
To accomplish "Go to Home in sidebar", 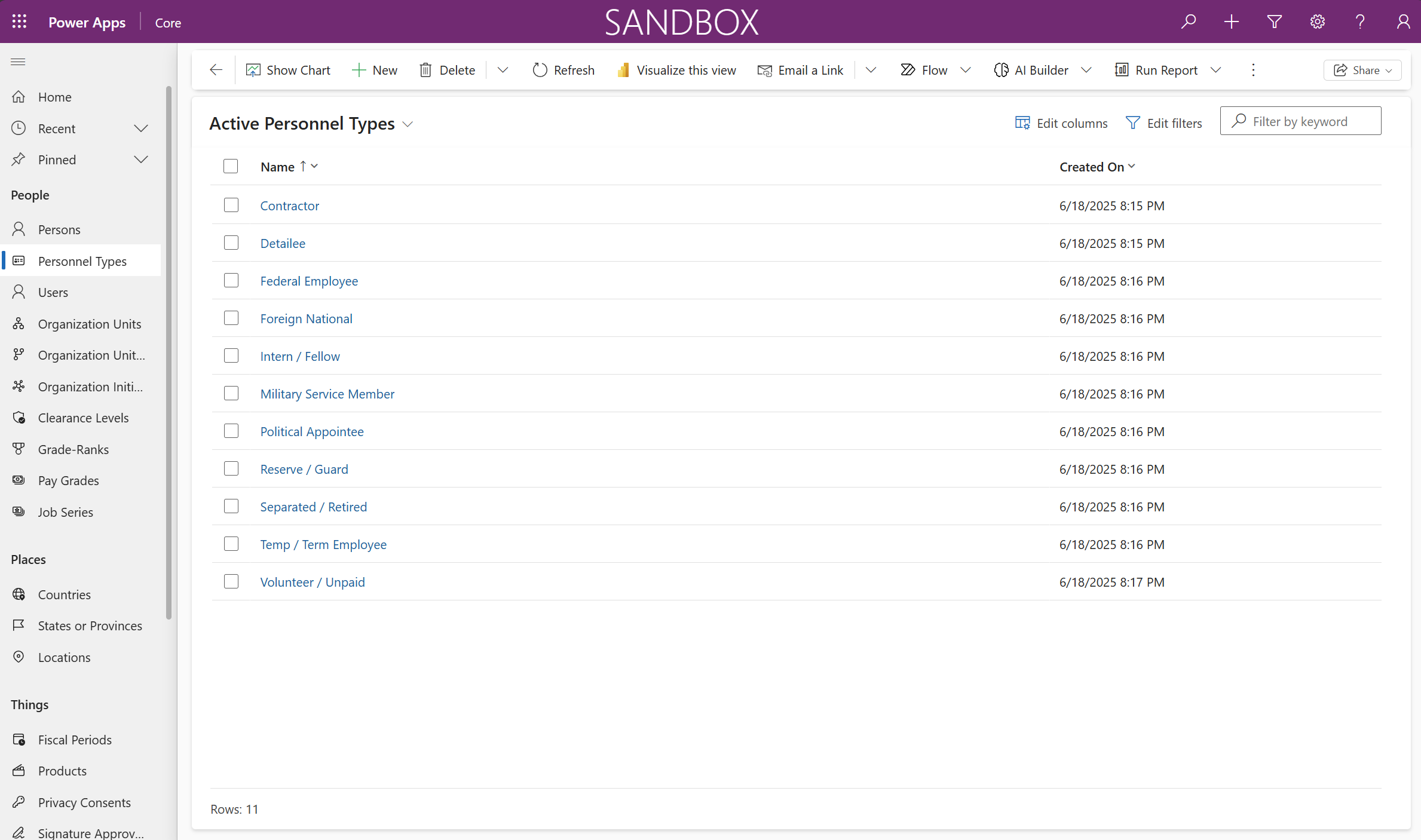I will tap(81, 97).
